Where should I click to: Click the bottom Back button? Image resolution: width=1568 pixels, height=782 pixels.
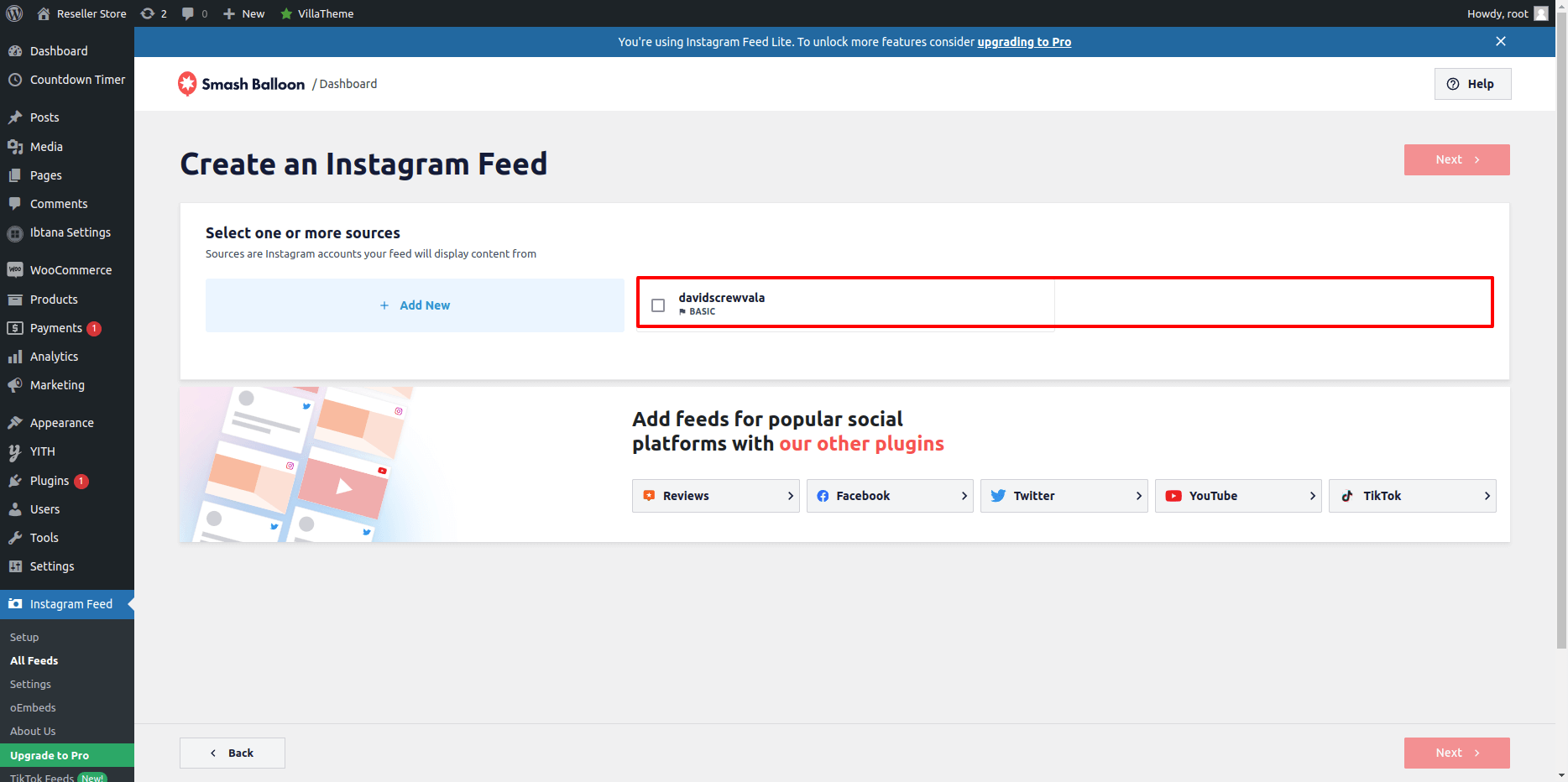pos(233,753)
